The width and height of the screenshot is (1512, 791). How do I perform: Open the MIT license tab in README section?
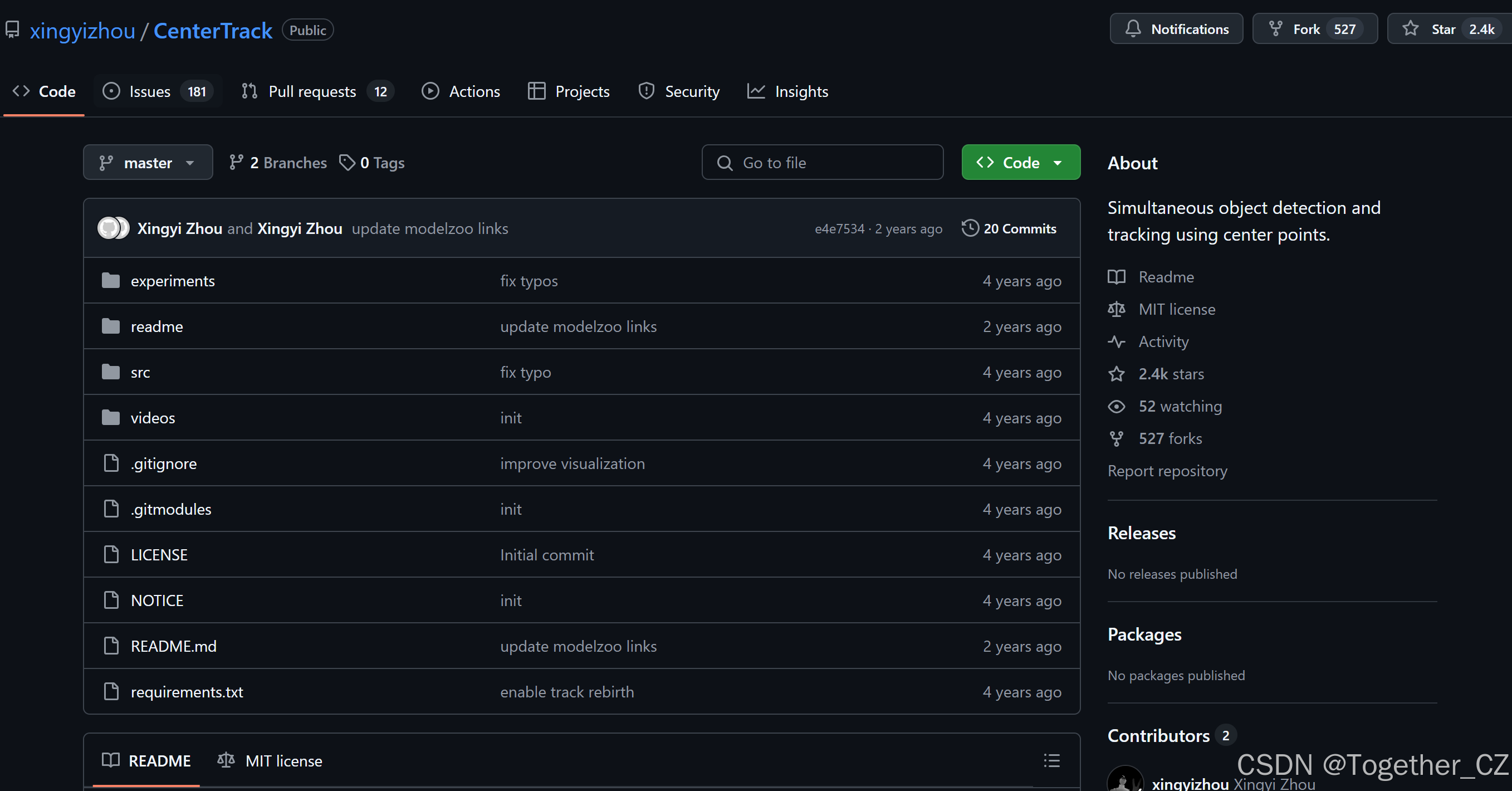click(x=270, y=761)
